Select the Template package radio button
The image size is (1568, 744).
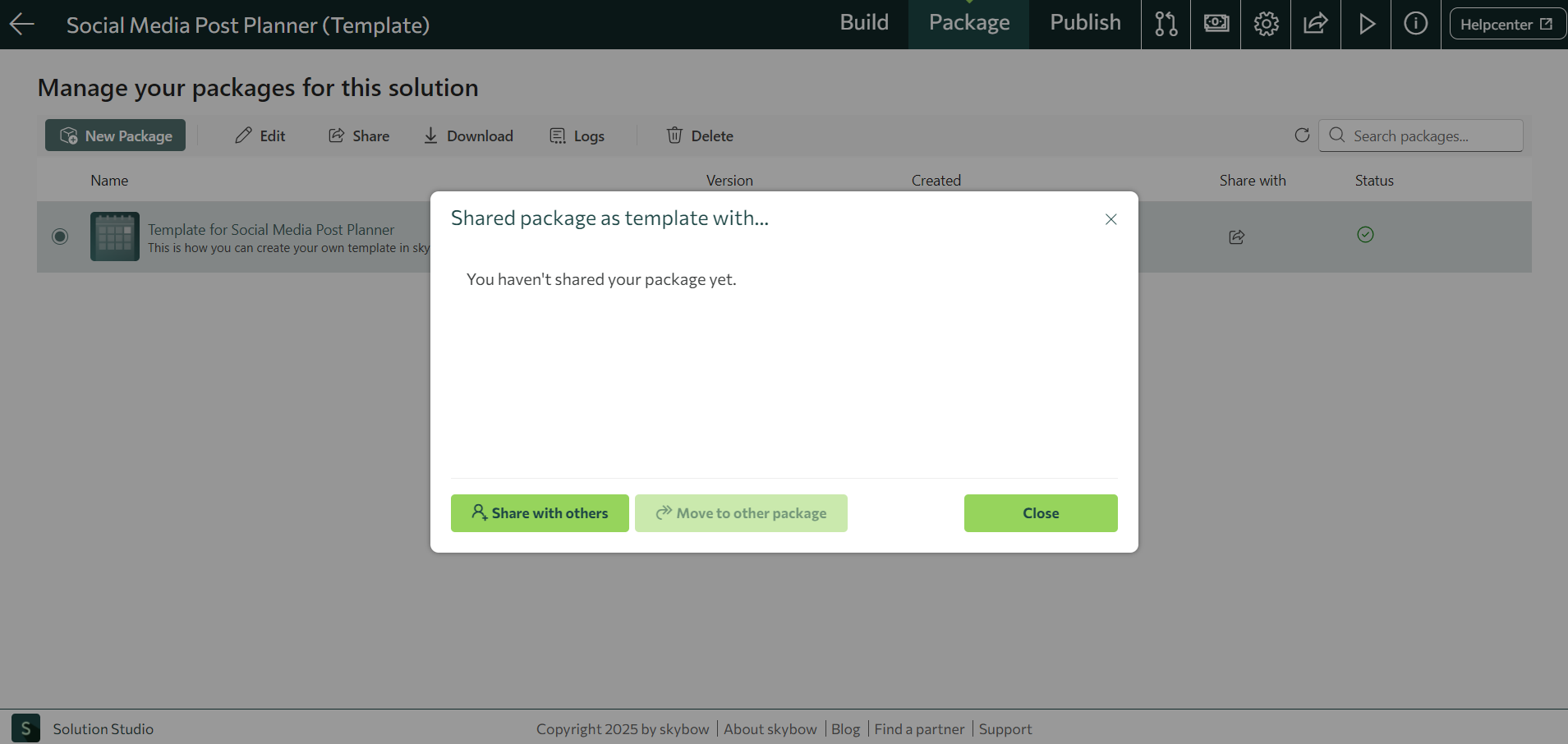[x=60, y=237]
